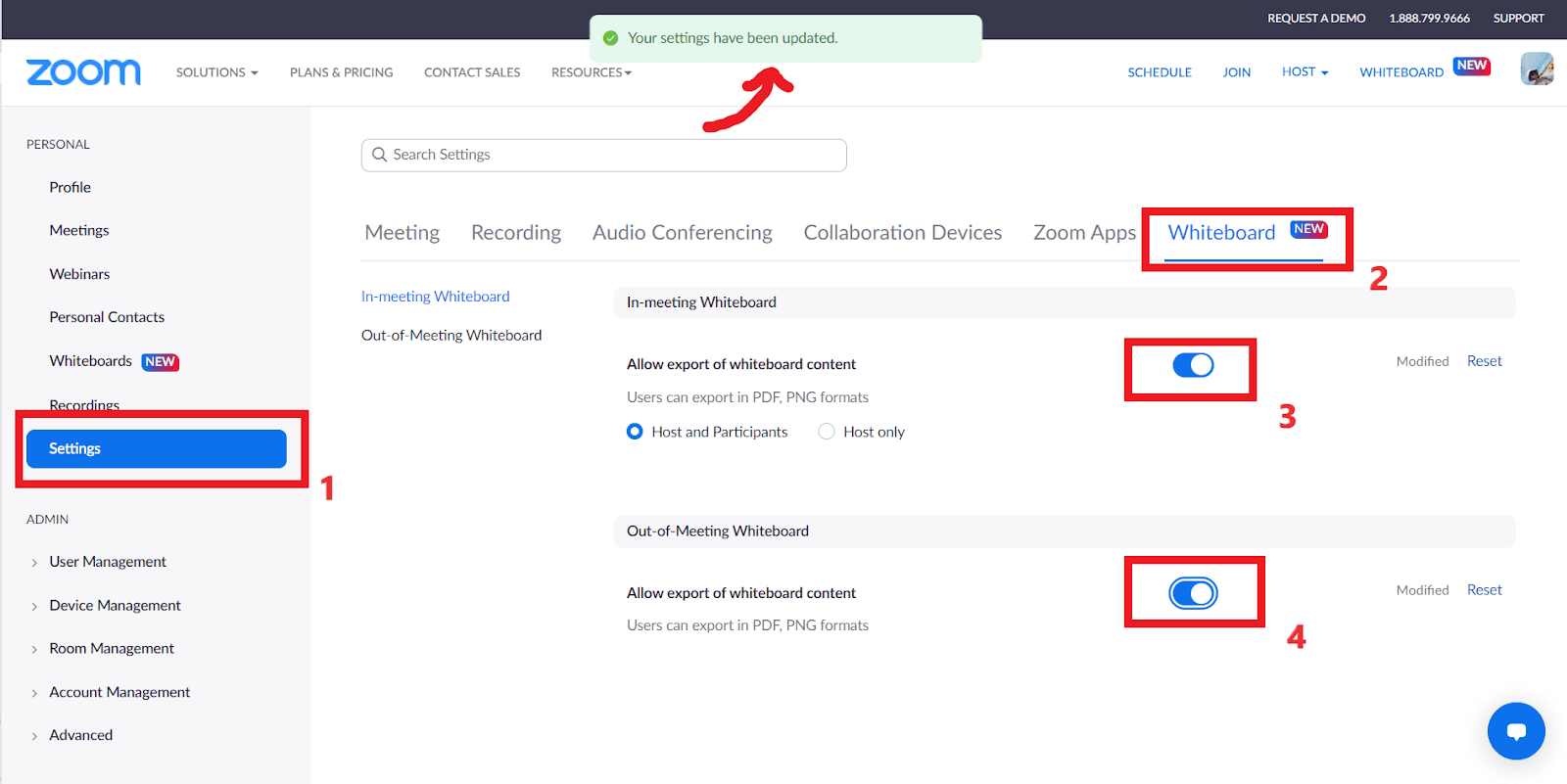Screen dimensions: 1567x784
Task: Switch to the Recording tab
Action: click(x=516, y=233)
